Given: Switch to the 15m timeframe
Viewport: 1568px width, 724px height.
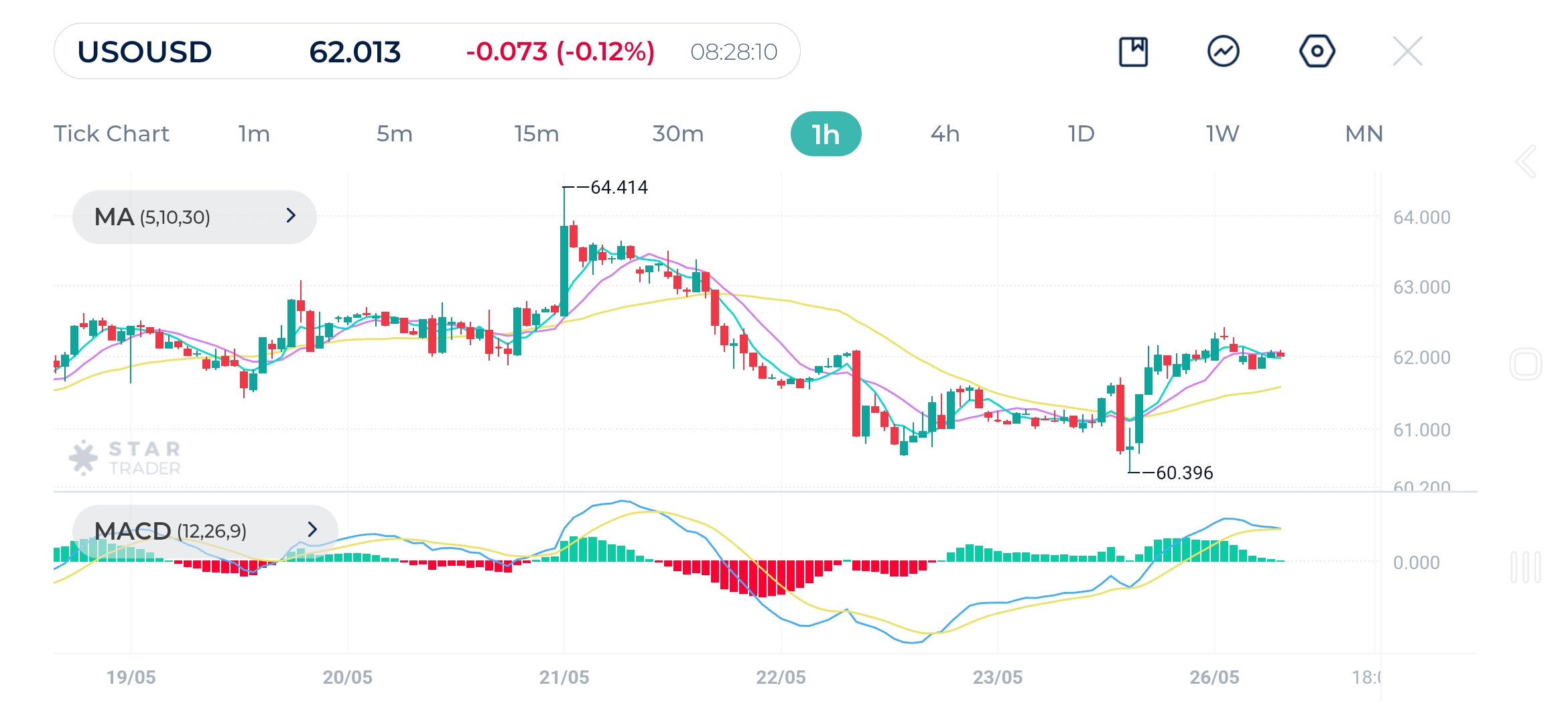Looking at the screenshot, I should [x=536, y=134].
